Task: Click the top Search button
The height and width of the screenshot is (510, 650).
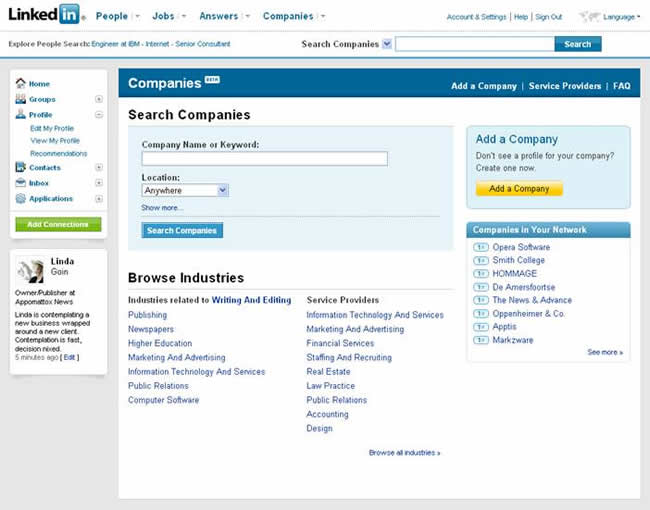Action: pos(578,44)
